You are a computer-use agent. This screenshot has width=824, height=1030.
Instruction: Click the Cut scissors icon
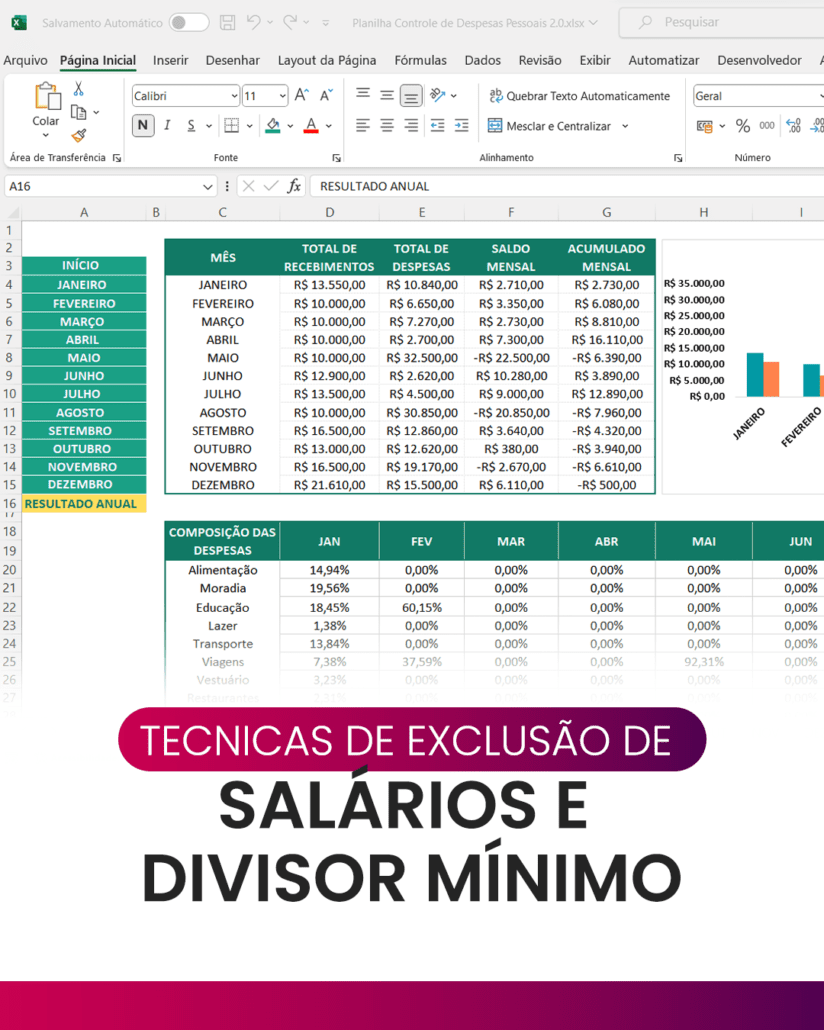click(x=78, y=90)
